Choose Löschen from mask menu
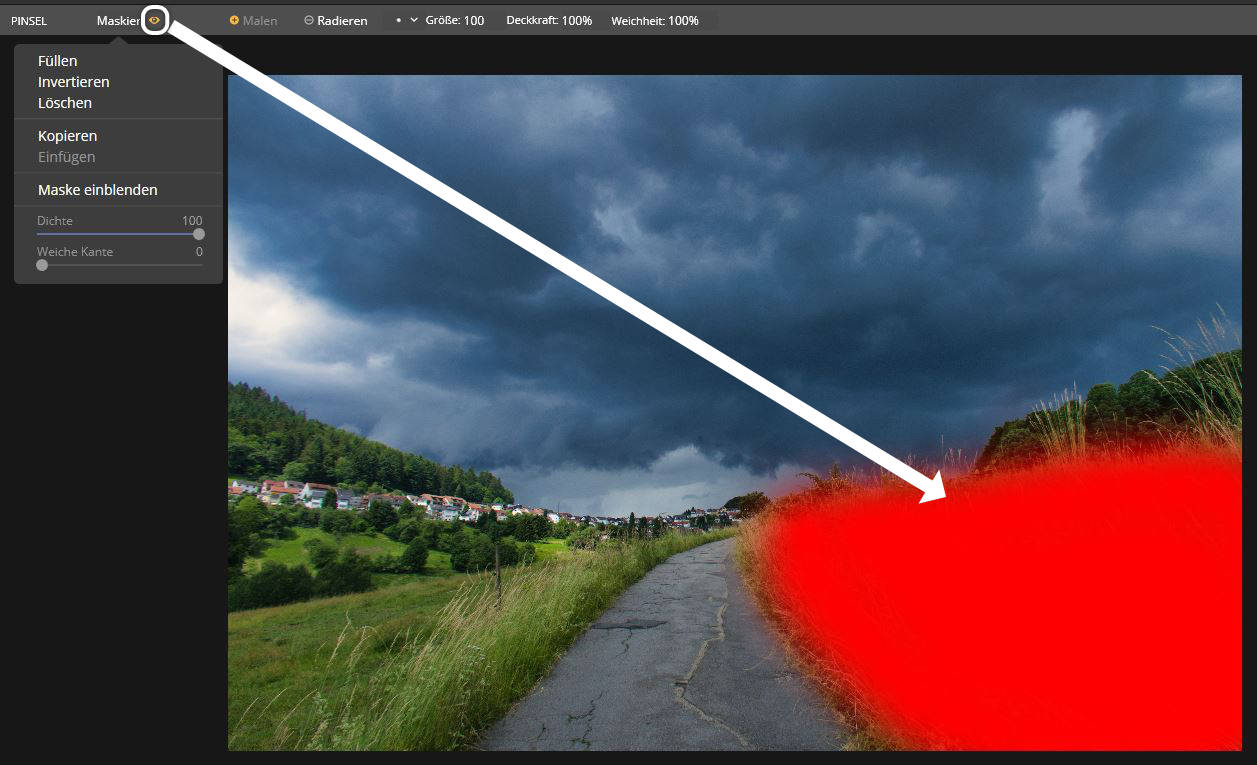 [65, 103]
